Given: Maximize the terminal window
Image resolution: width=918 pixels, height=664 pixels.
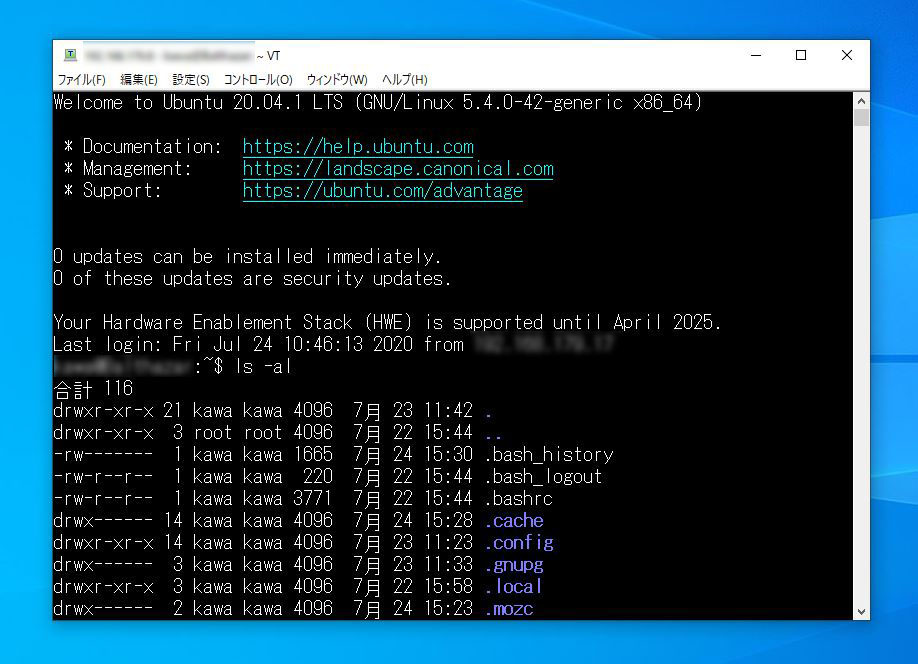Looking at the screenshot, I should [801, 55].
